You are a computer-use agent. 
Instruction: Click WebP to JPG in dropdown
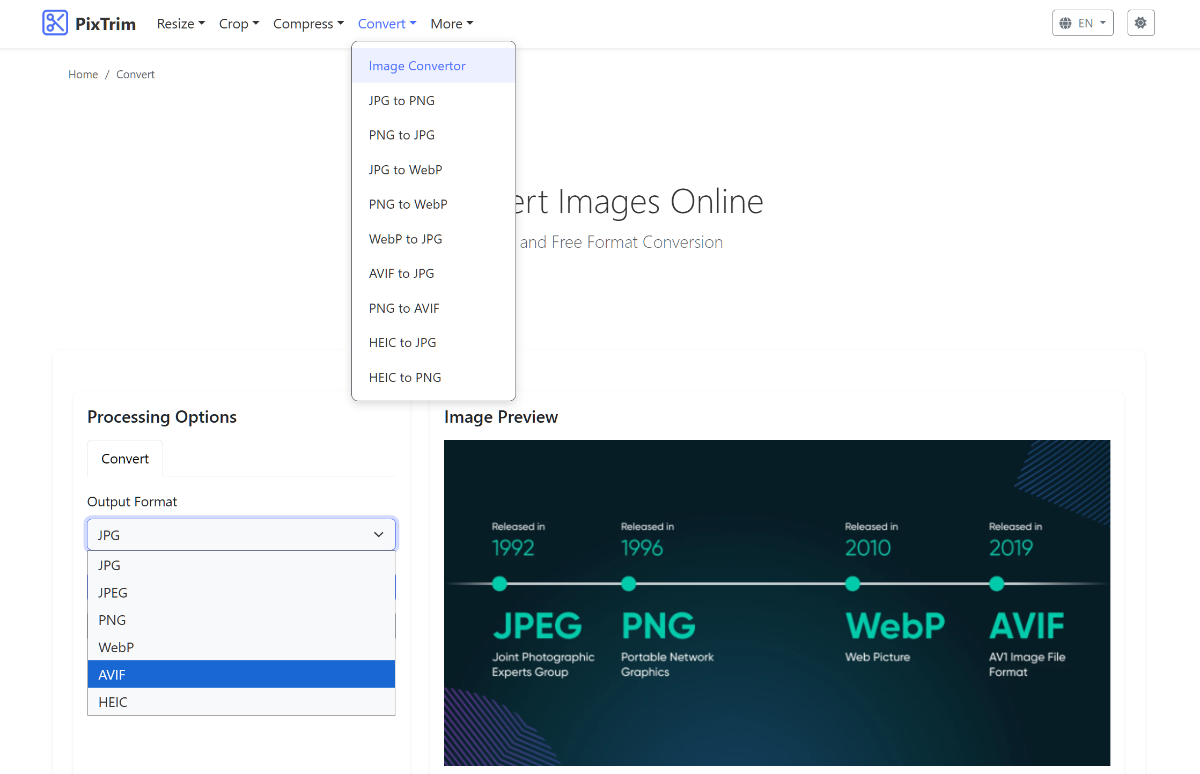click(405, 239)
